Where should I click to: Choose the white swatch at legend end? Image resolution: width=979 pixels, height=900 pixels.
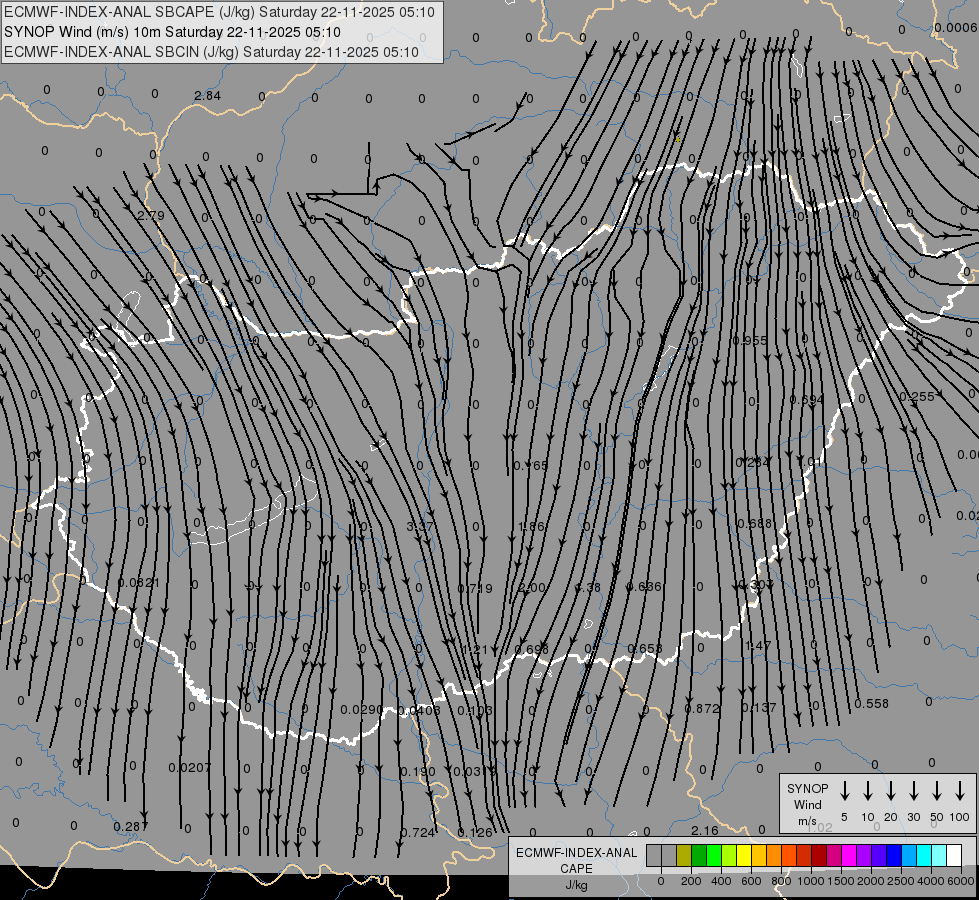953,855
